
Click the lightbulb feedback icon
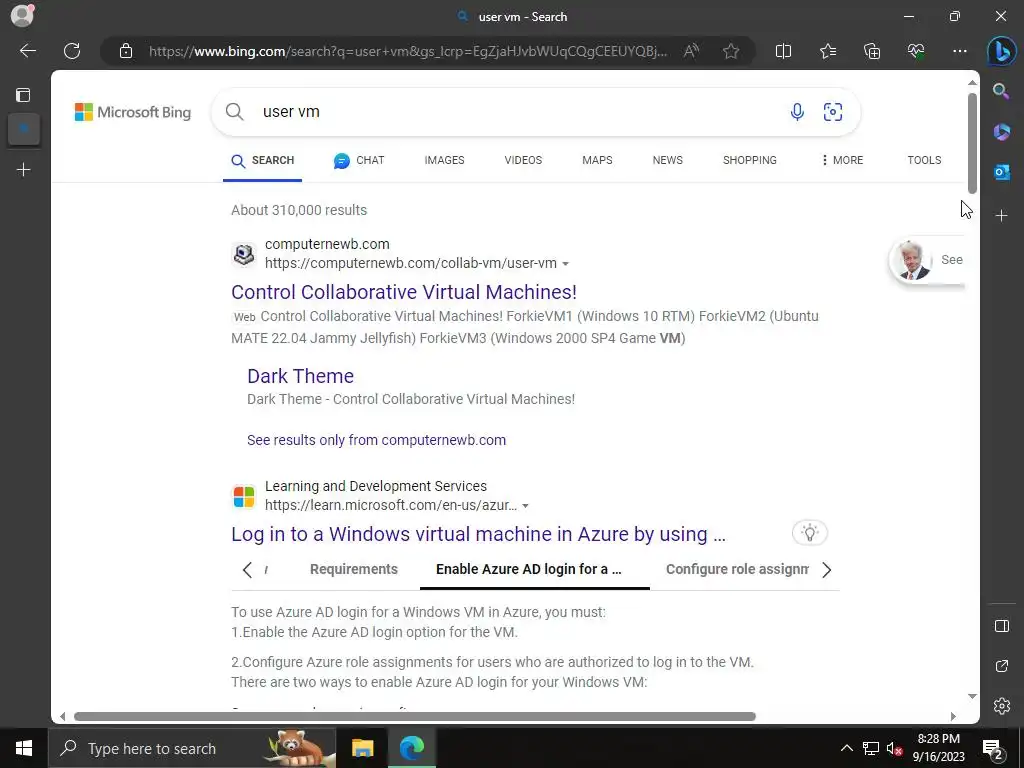coord(810,533)
